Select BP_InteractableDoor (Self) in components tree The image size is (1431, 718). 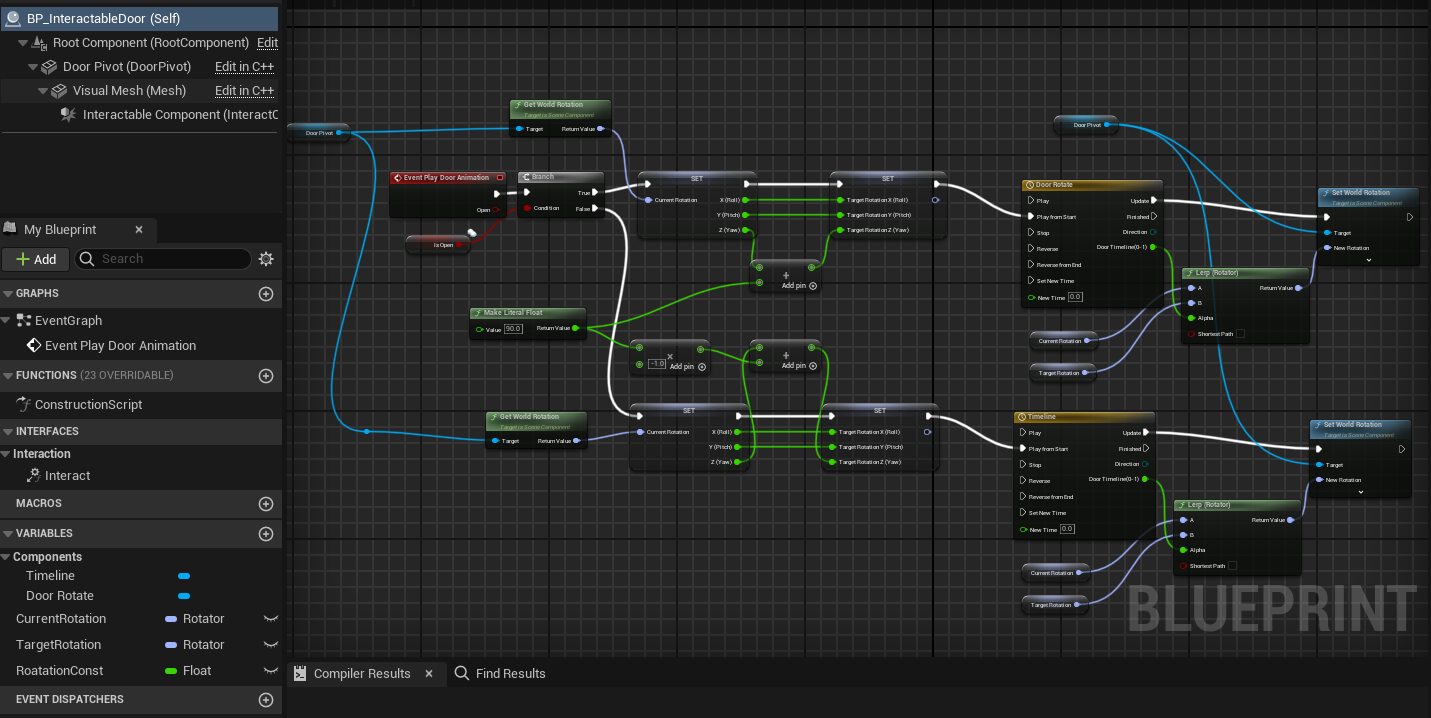139,18
